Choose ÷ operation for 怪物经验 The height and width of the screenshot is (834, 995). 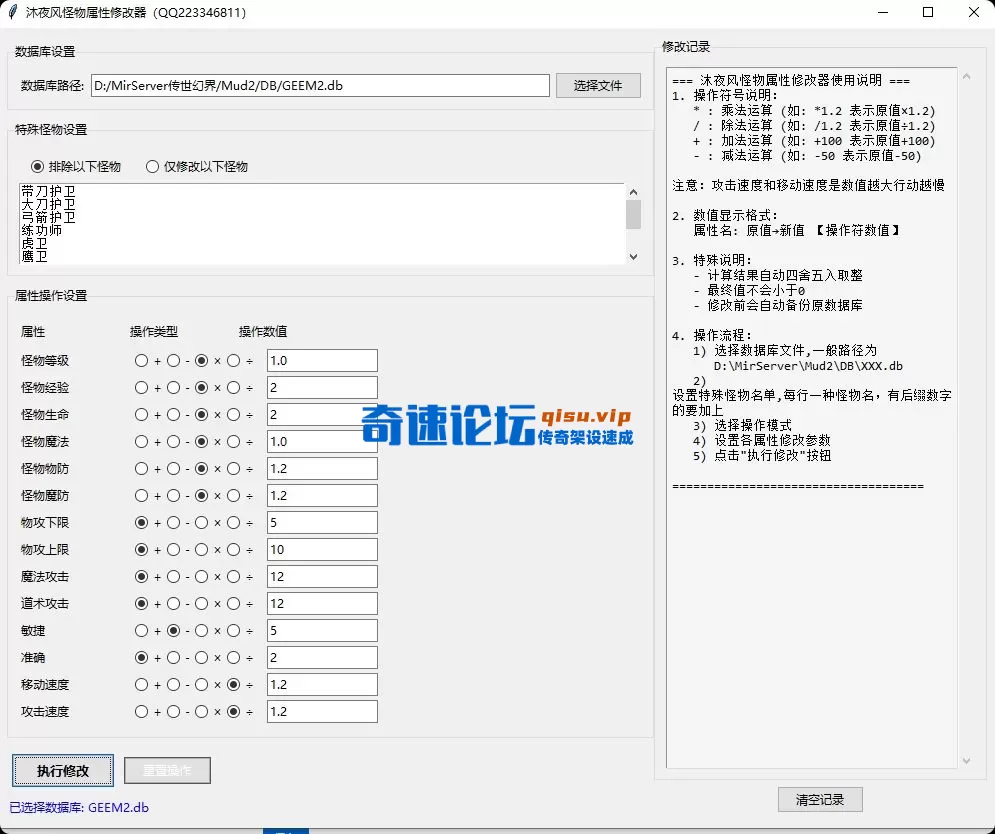[232, 388]
